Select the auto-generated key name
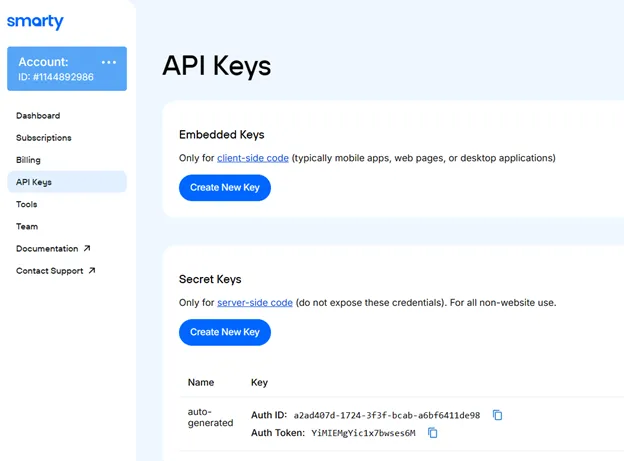 [209, 418]
